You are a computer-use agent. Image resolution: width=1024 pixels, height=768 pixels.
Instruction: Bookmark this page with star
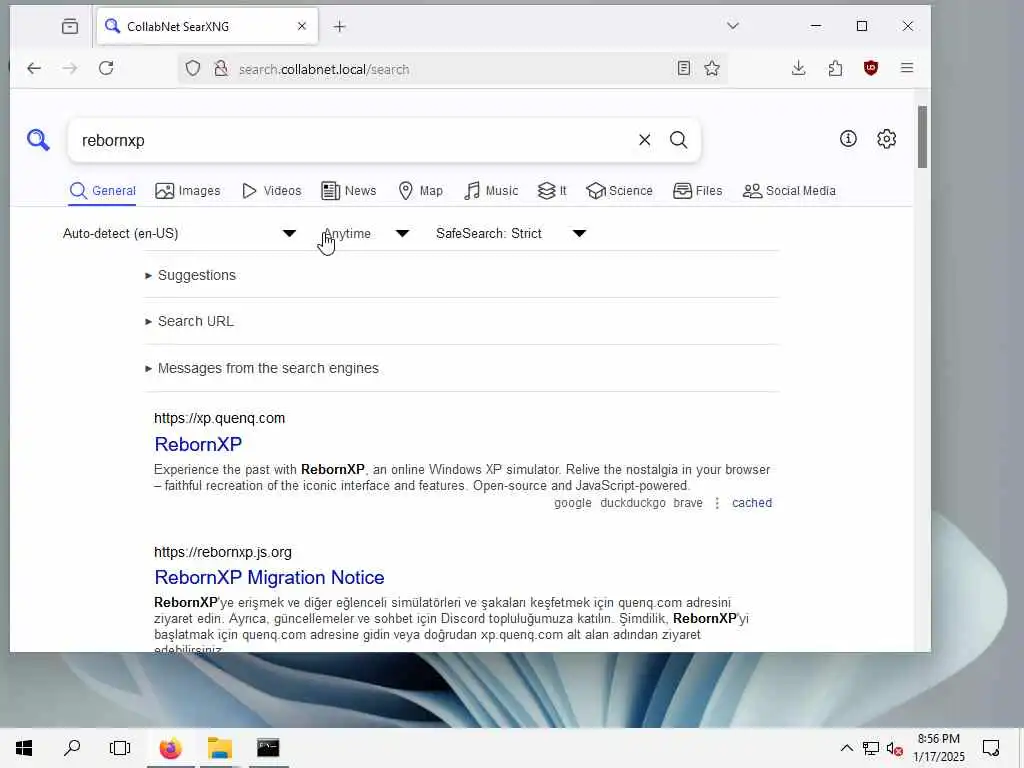pyautogui.click(x=712, y=68)
